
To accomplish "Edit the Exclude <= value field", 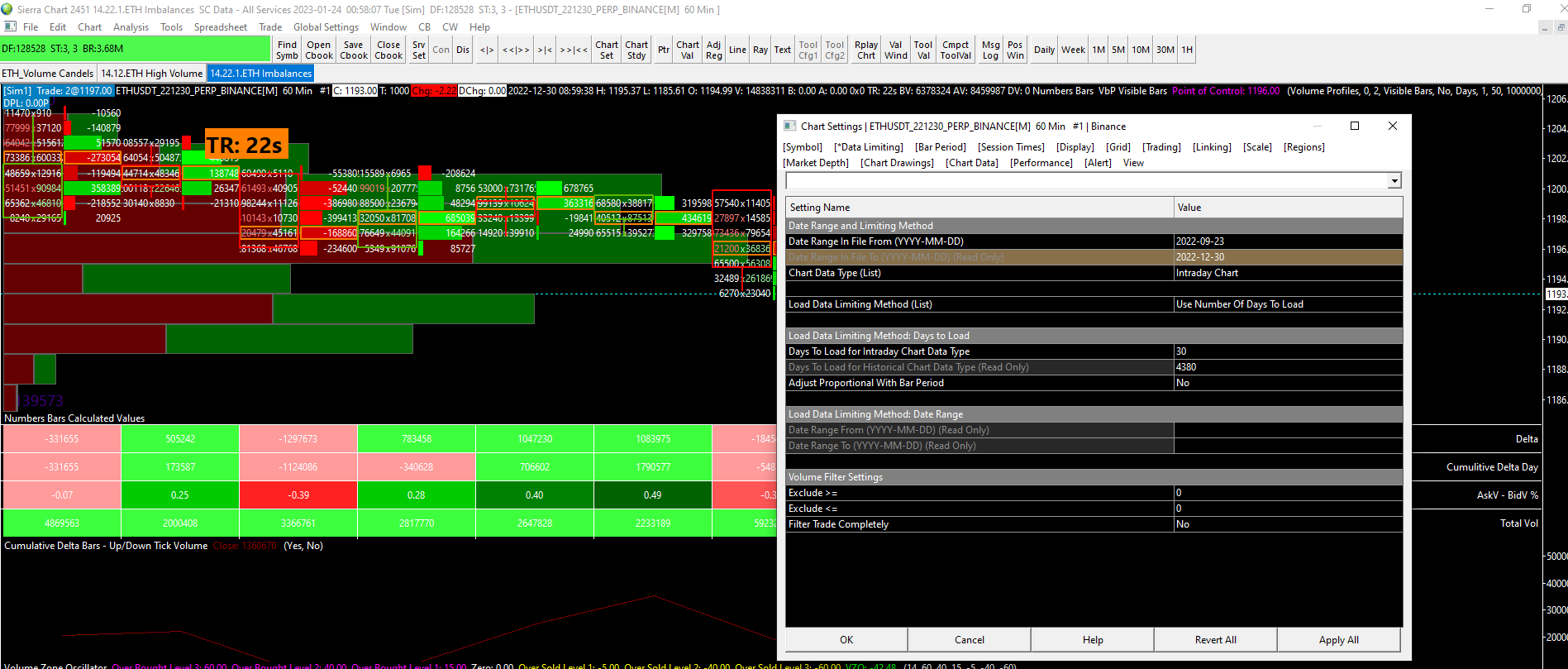I will pos(1288,509).
